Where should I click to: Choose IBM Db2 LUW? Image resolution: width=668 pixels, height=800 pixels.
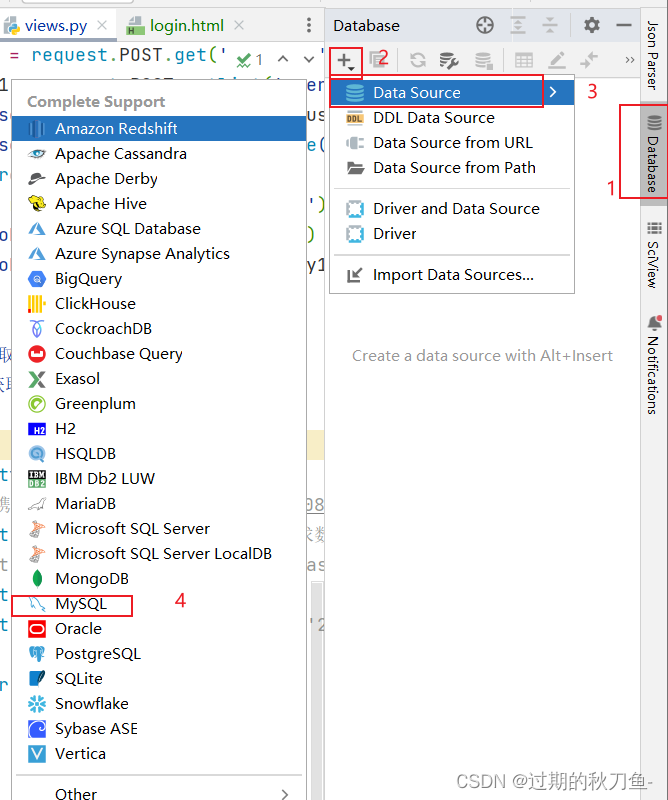pos(159,479)
